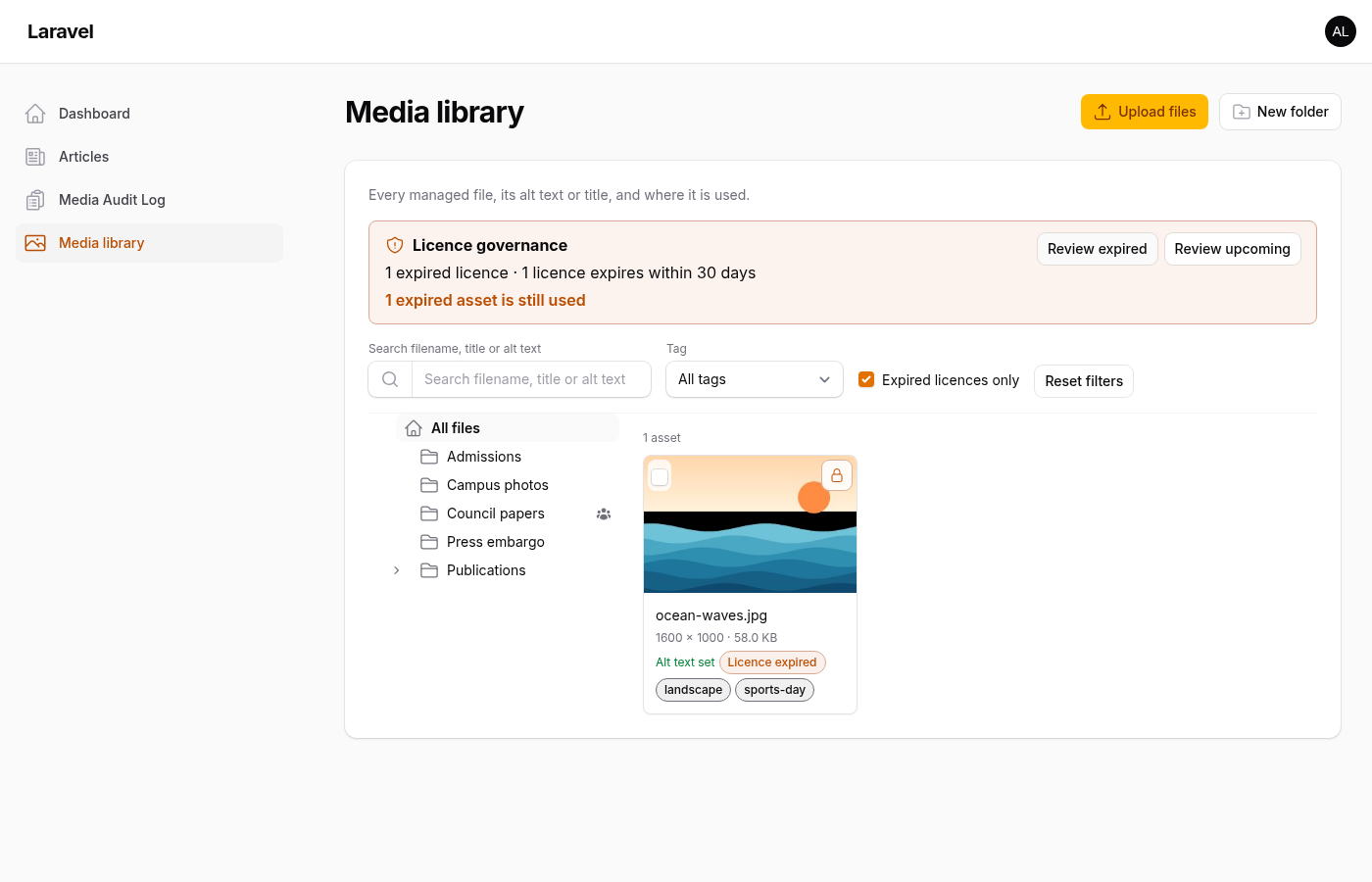Click the magnifier search icon
The image size is (1372, 882).
point(390,379)
